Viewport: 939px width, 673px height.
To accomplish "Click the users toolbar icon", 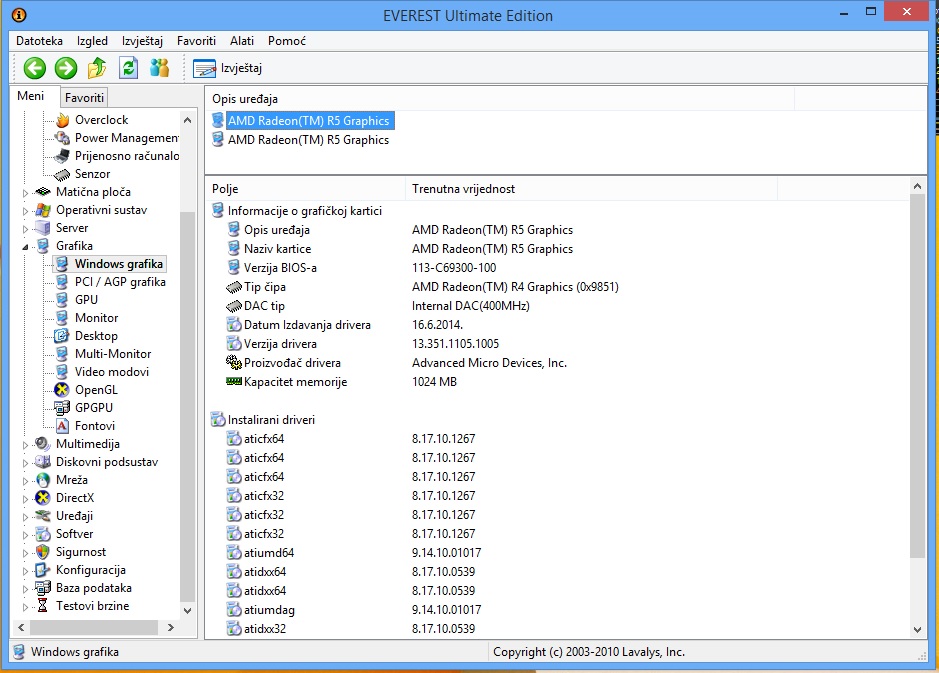I will pyautogui.click(x=159, y=68).
